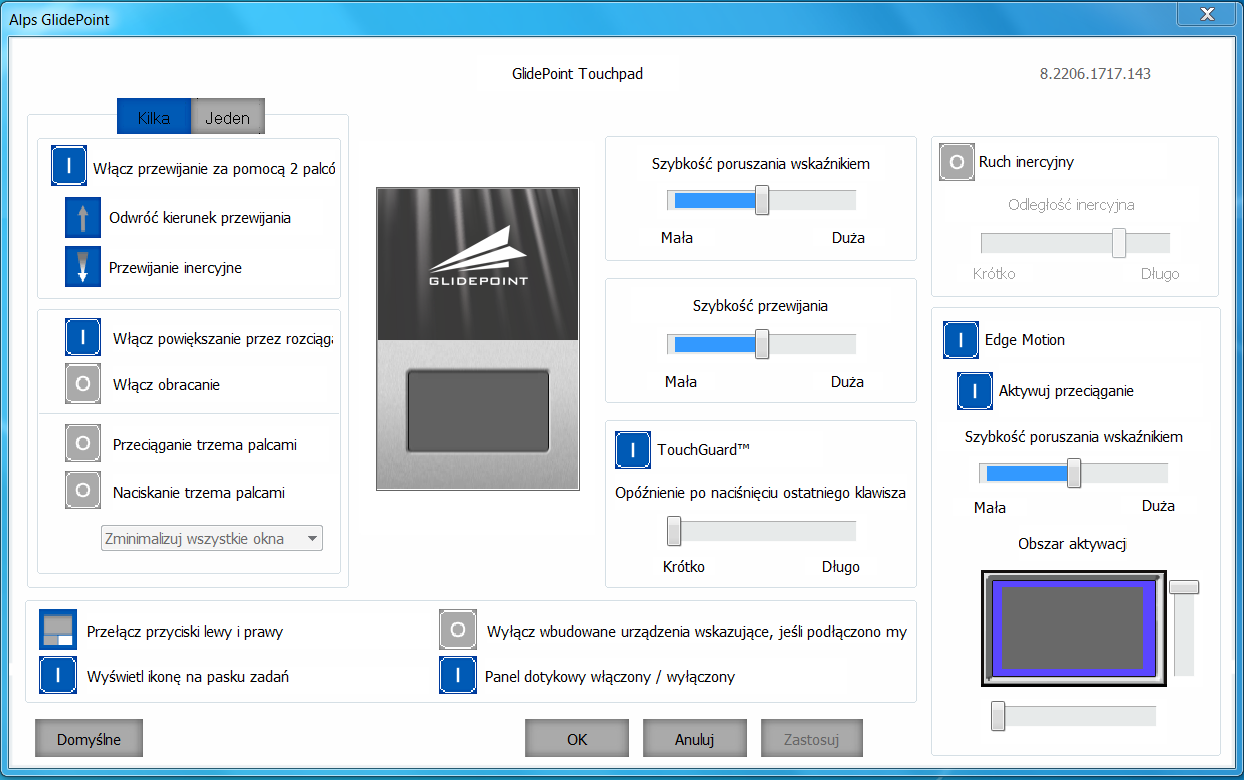Click the GlidePoint Touchpad heading
Viewport: 1244px width, 780px height.
pos(577,74)
